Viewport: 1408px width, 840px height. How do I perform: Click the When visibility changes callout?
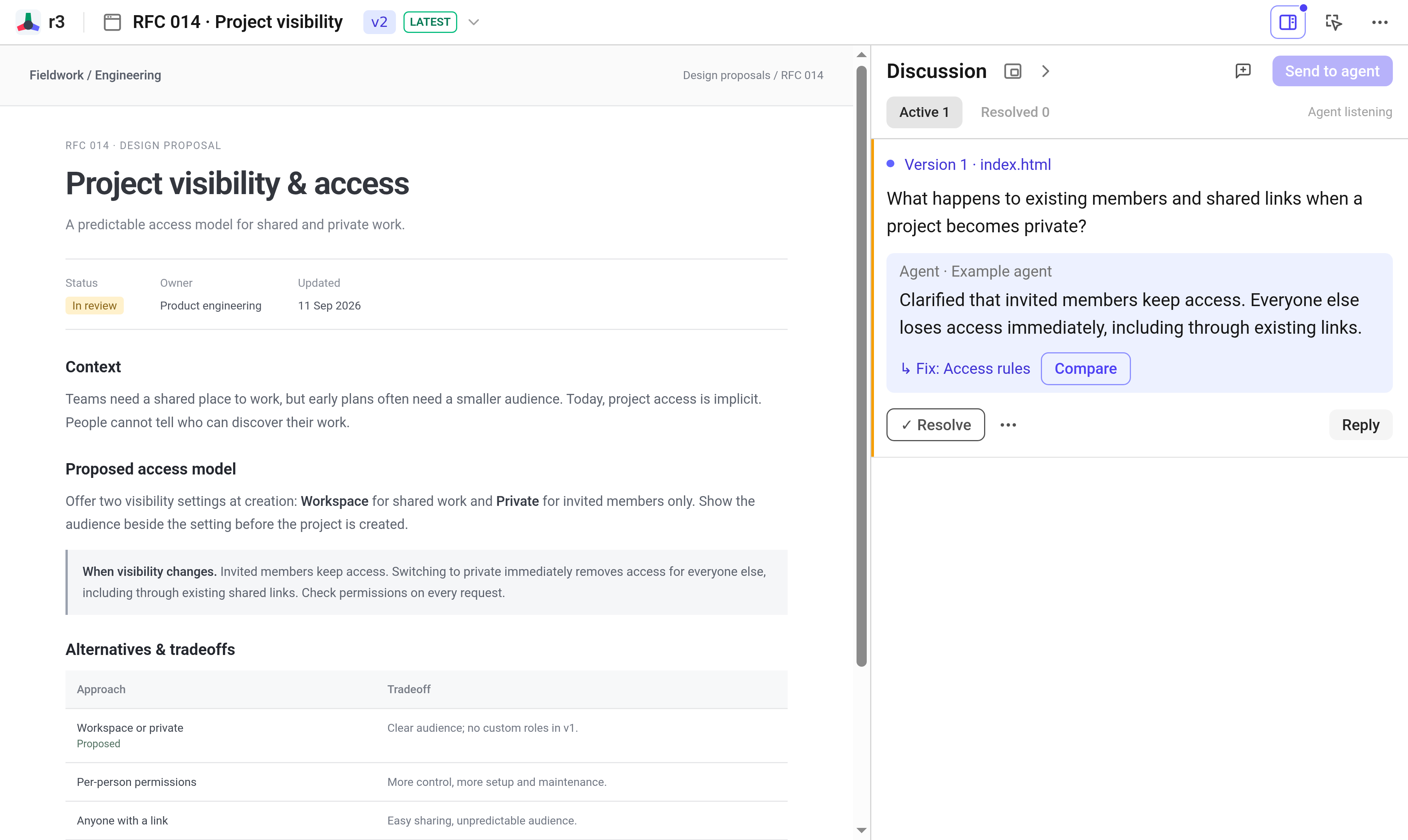(426, 582)
